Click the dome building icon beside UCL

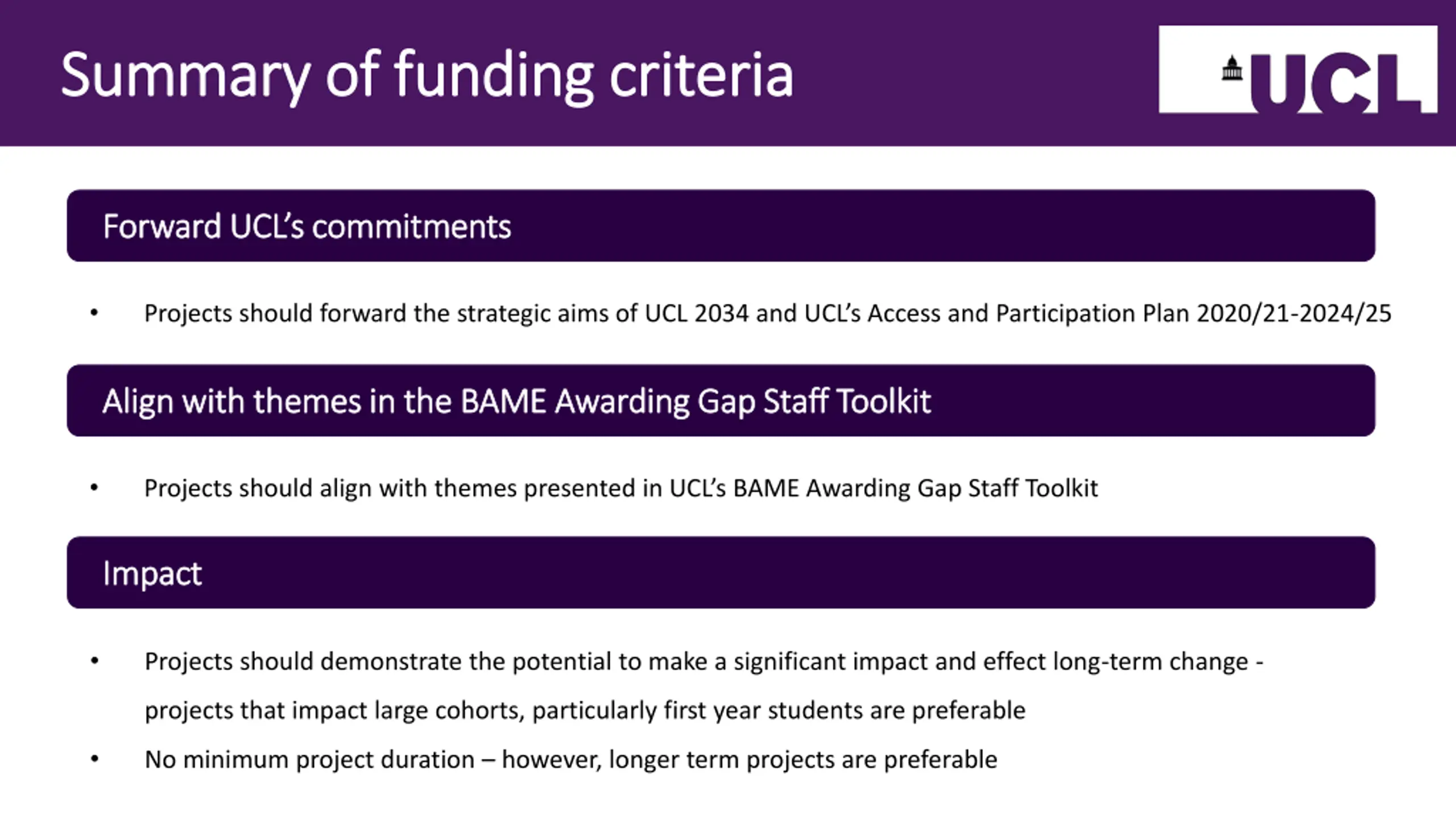[x=1232, y=69]
